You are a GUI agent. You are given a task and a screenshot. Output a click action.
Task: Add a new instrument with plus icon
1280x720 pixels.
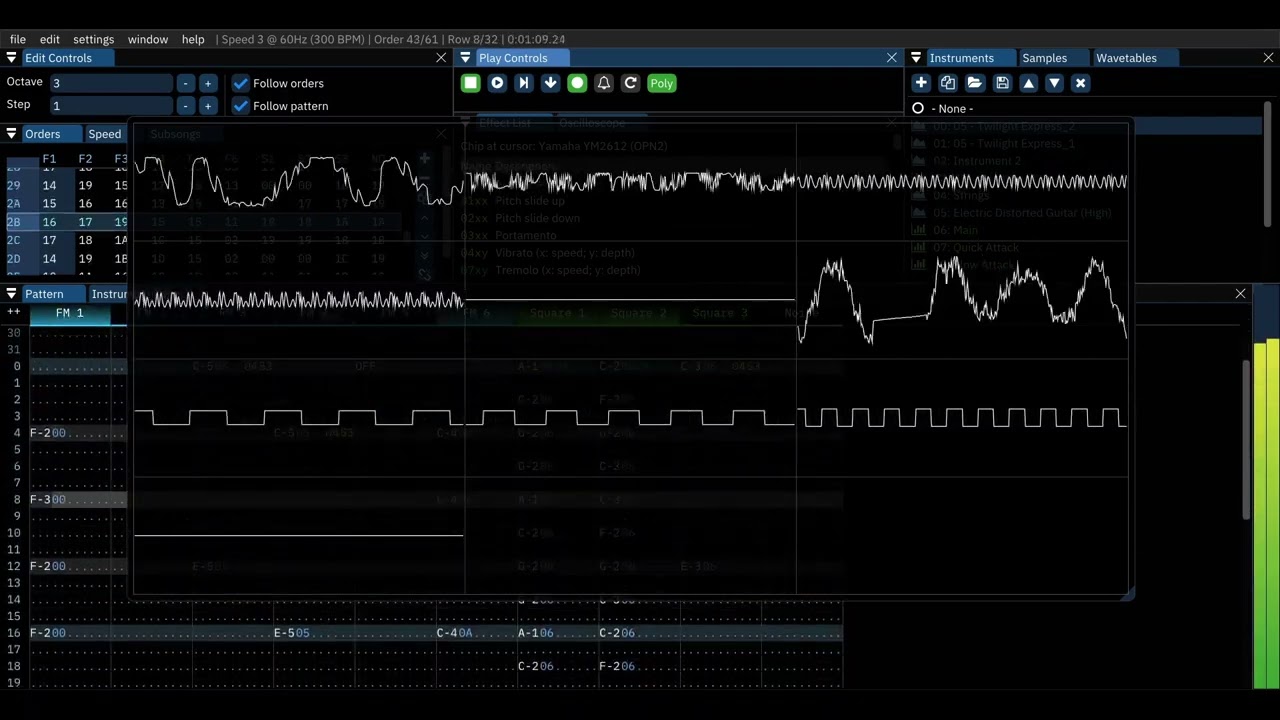tap(921, 83)
